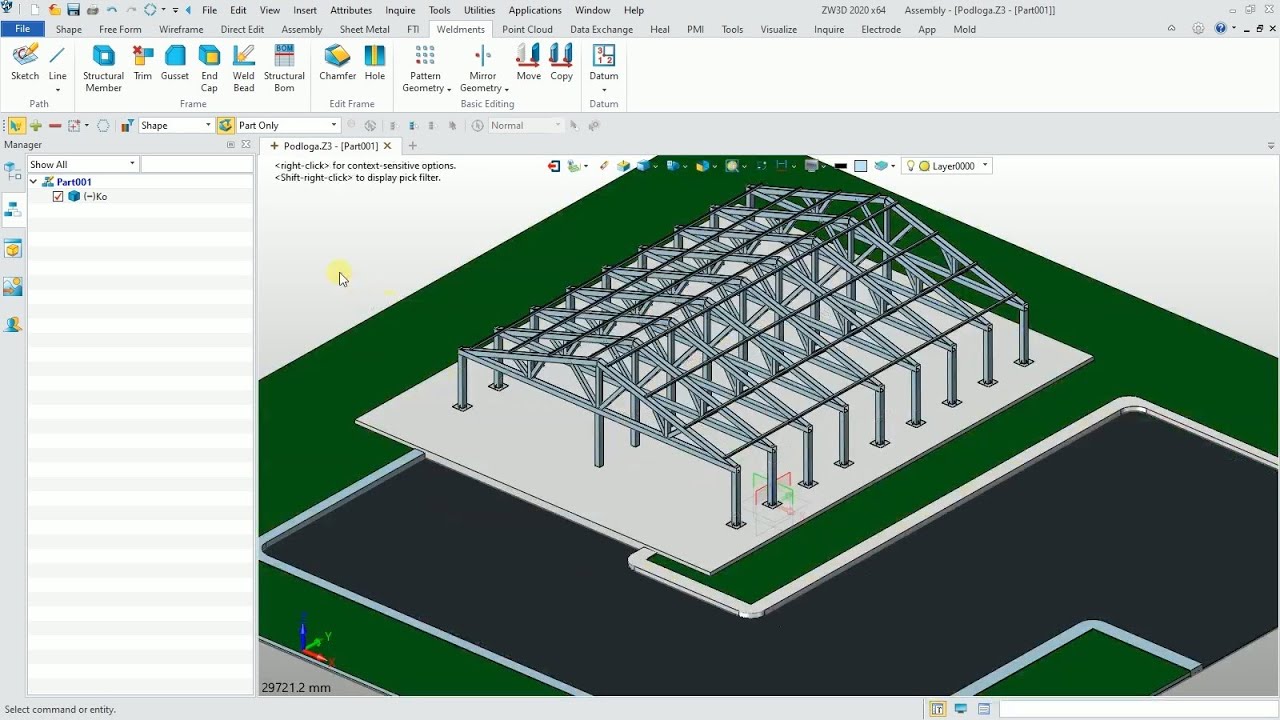Open the Inquire menu in the menu bar
Image resolution: width=1280 pixels, height=720 pixels.
[x=400, y=10]
